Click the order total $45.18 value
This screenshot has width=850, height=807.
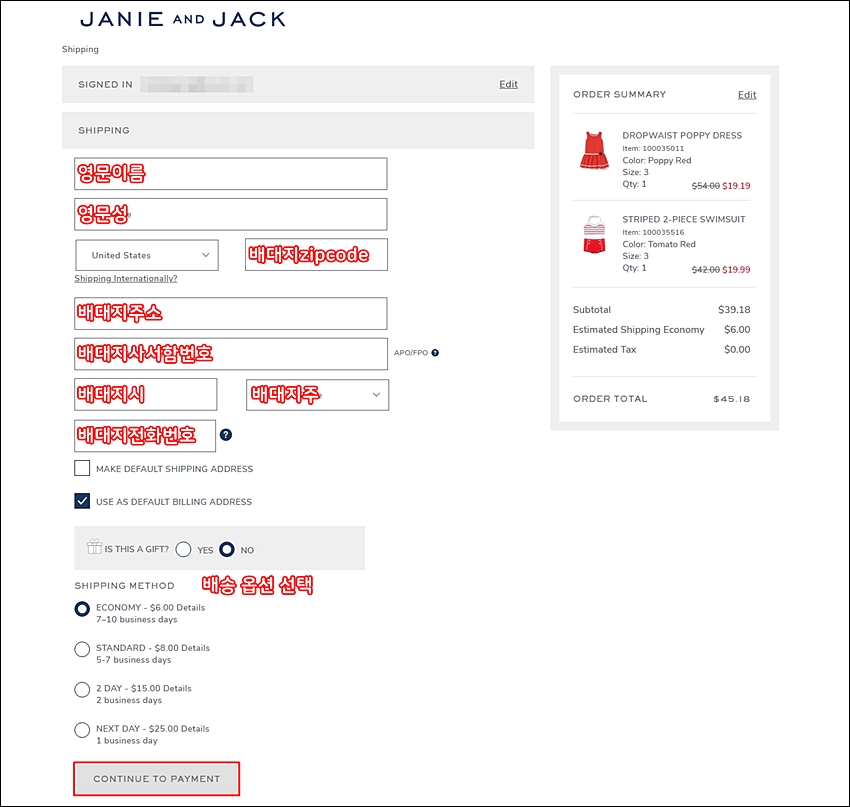click(x=731, y=399)
